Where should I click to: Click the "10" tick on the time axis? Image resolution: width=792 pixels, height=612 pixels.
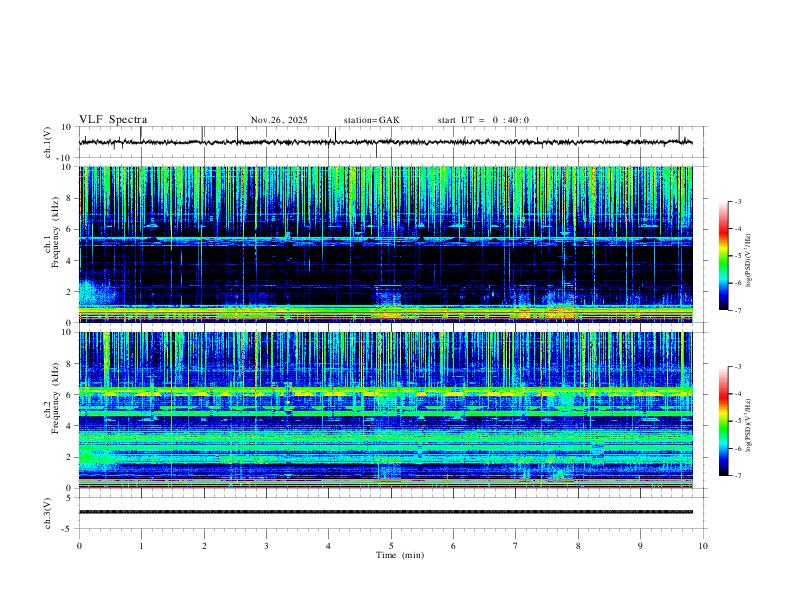pos(703,546)
